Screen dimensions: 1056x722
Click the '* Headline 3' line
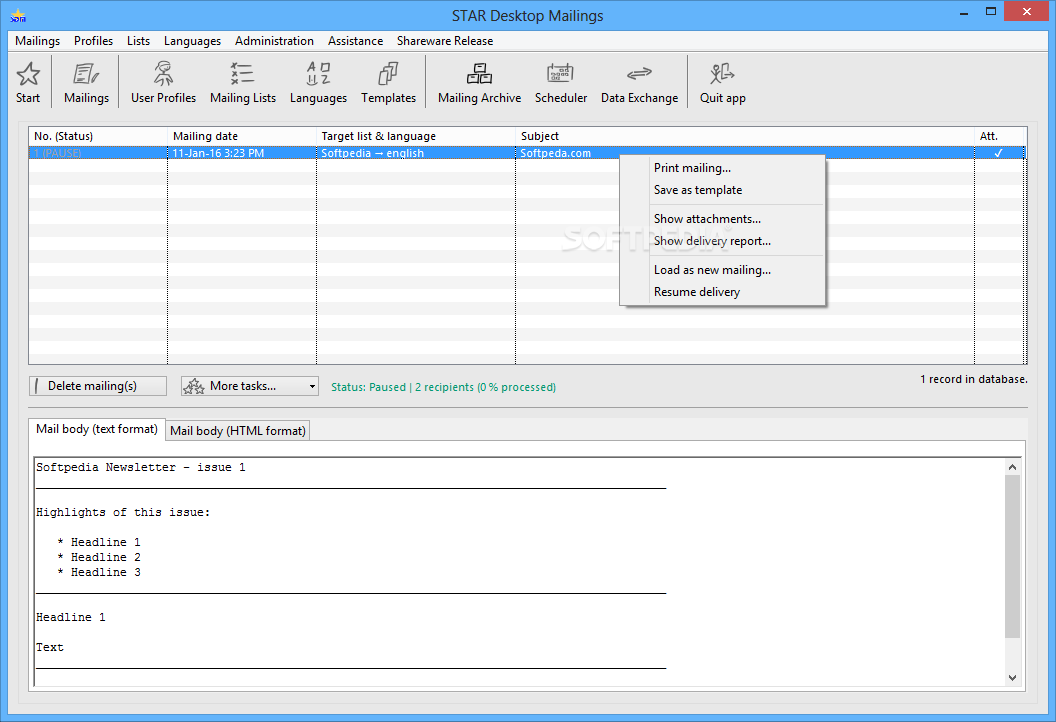(99, 572)
